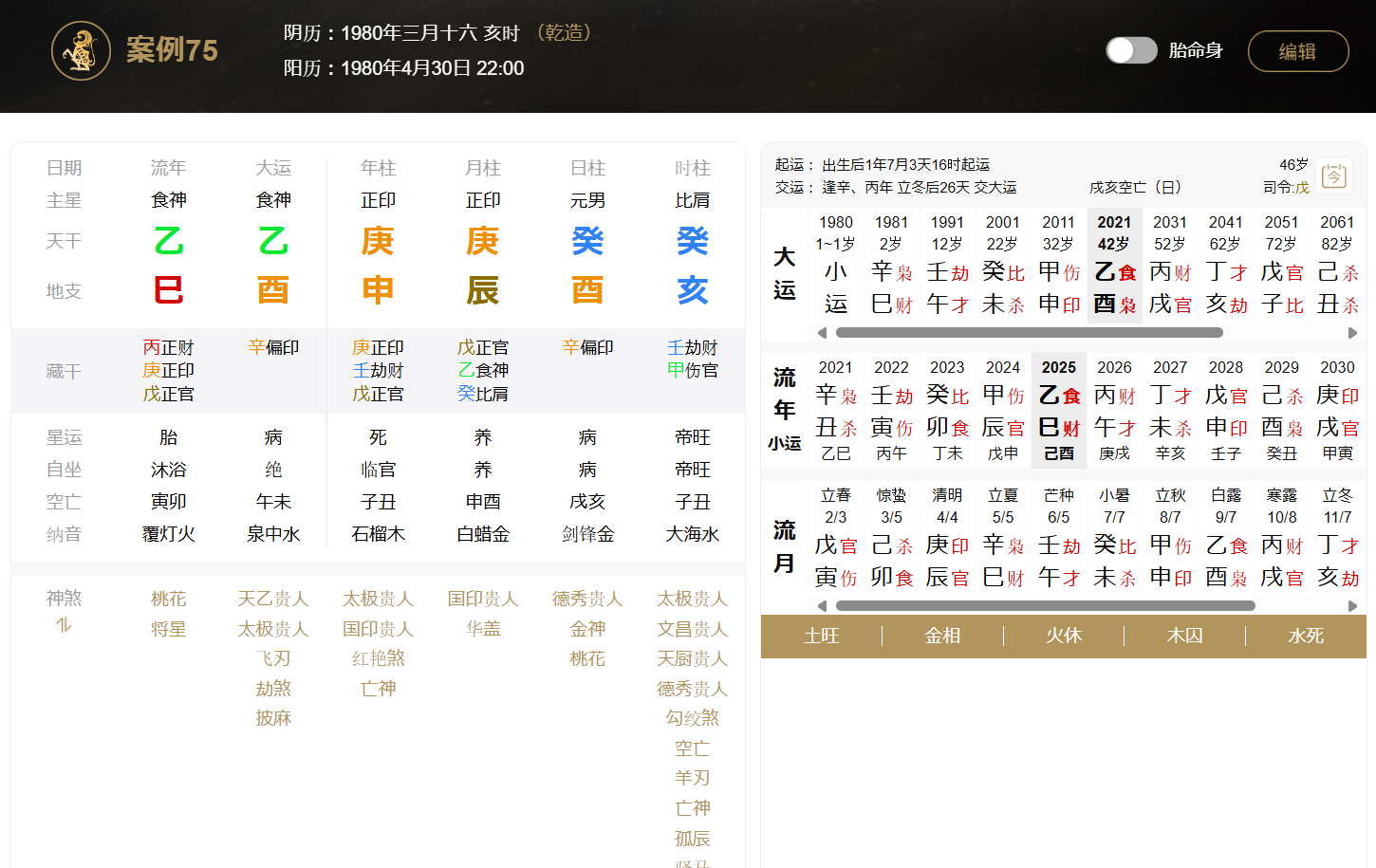Click the sort icon under 神煞

click(x=64, y=625)
